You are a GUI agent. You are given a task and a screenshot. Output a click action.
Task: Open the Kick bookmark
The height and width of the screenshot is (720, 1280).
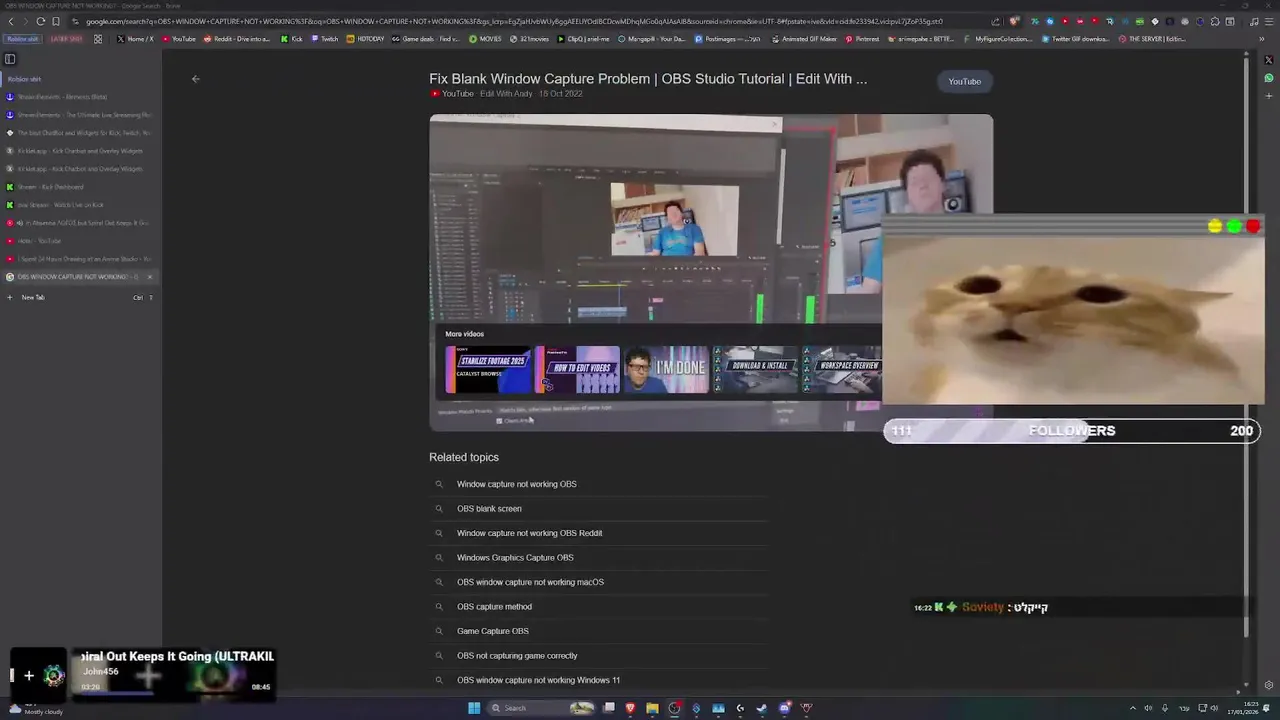tap(291, 39)
